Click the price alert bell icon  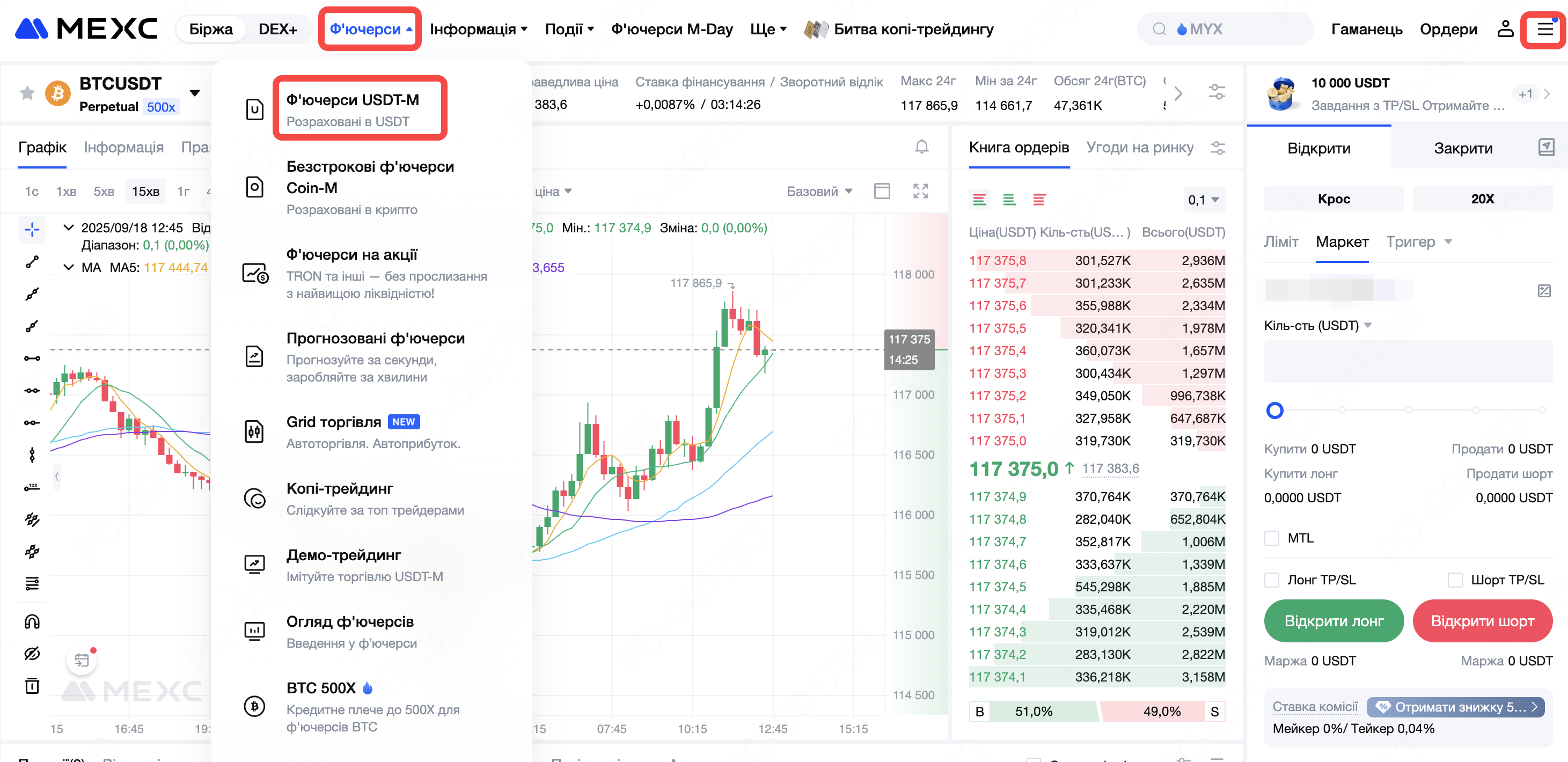(921, 146)
